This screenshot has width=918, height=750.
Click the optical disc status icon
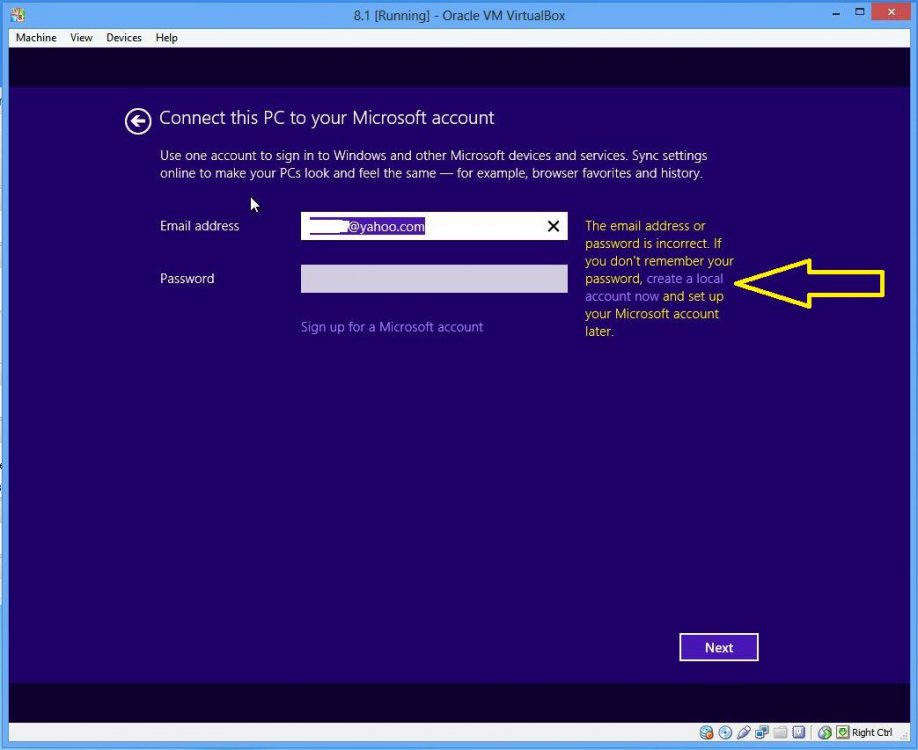(725, 733)
